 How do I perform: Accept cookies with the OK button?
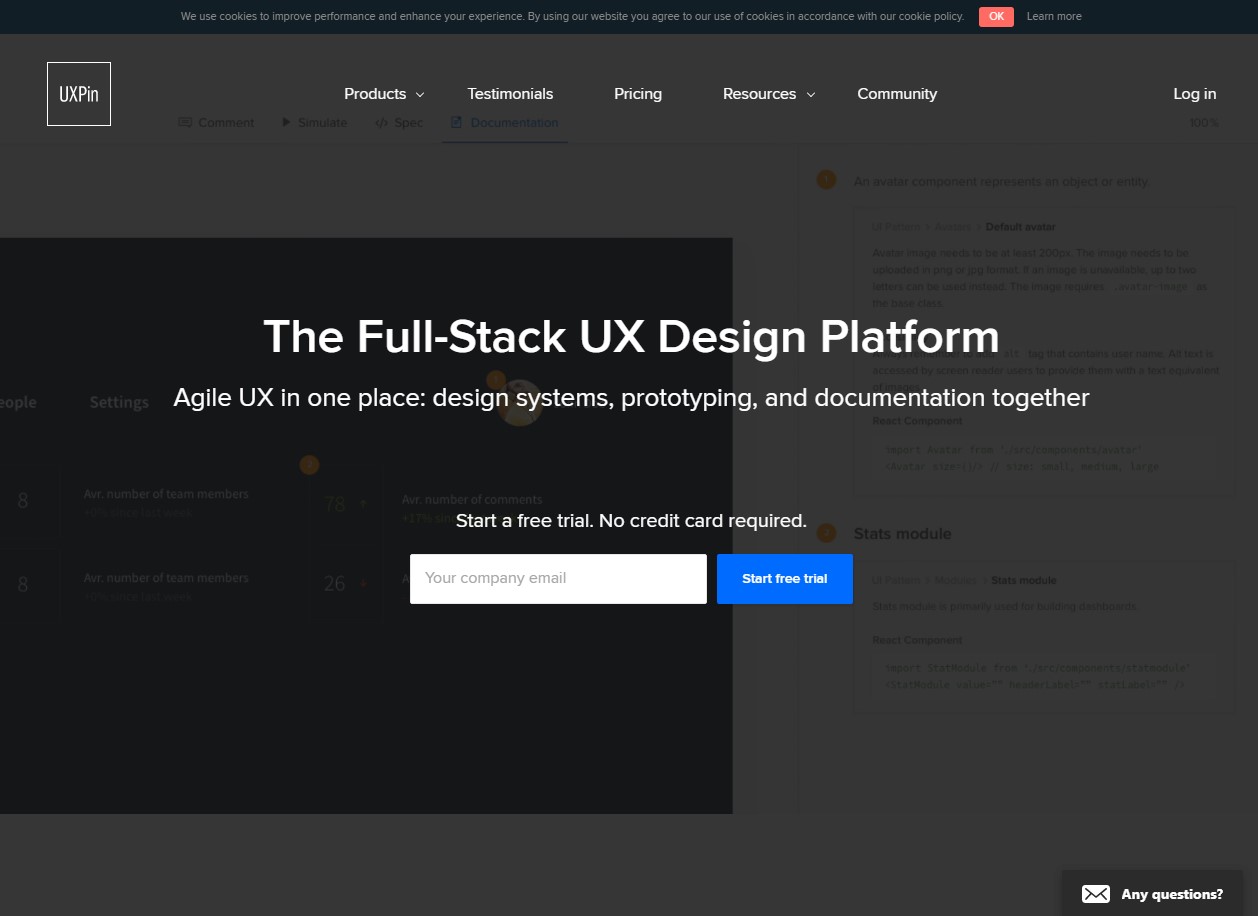[995, 16]
